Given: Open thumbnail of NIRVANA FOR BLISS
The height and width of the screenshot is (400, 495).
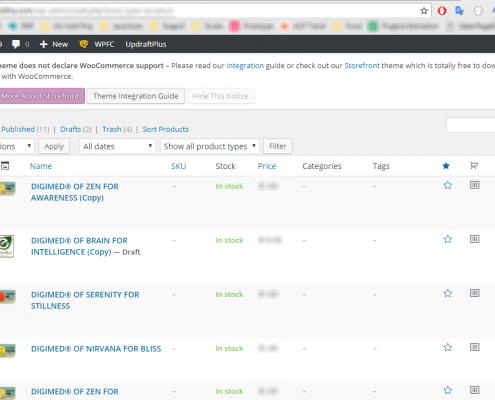Looking at the screenshot, I should [x=7, y=351].
